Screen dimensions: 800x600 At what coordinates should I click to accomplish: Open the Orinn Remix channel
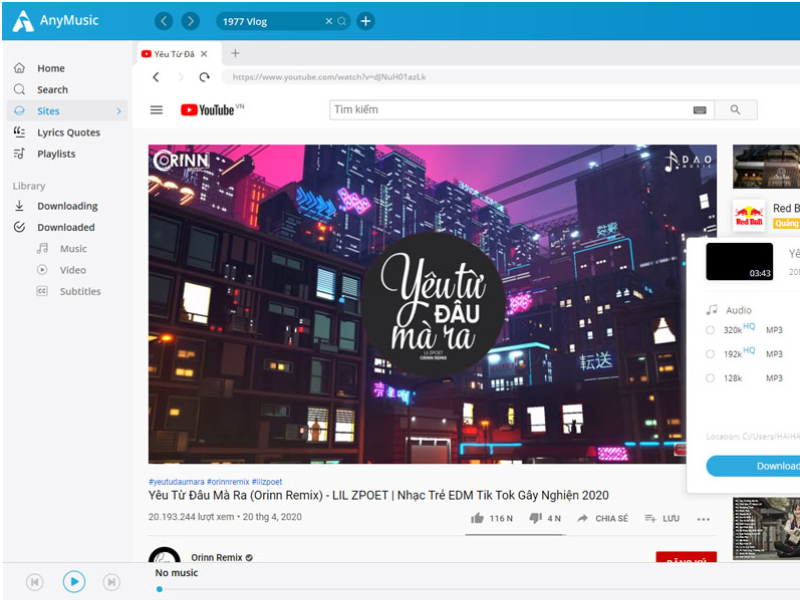tap(217, 558)
